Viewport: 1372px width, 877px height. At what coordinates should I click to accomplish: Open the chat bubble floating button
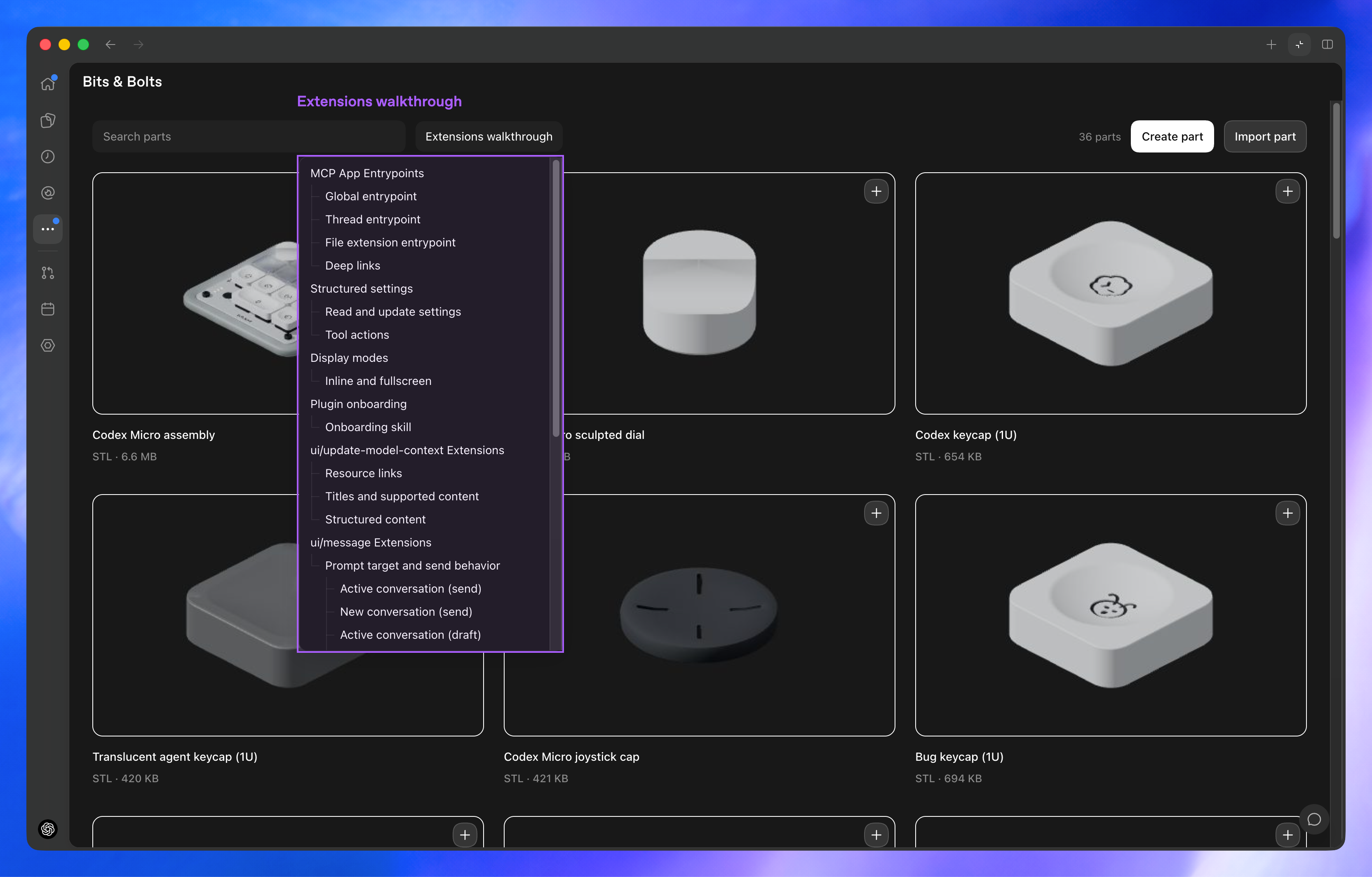(x=1314, y=819)
